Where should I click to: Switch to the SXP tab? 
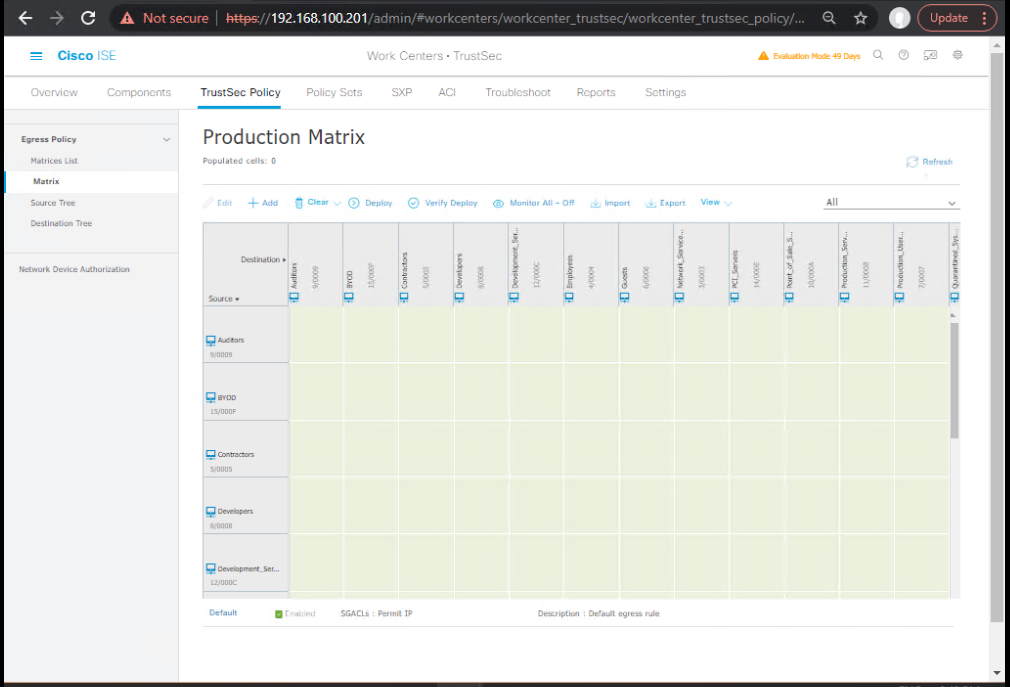(x=402, y=92)
